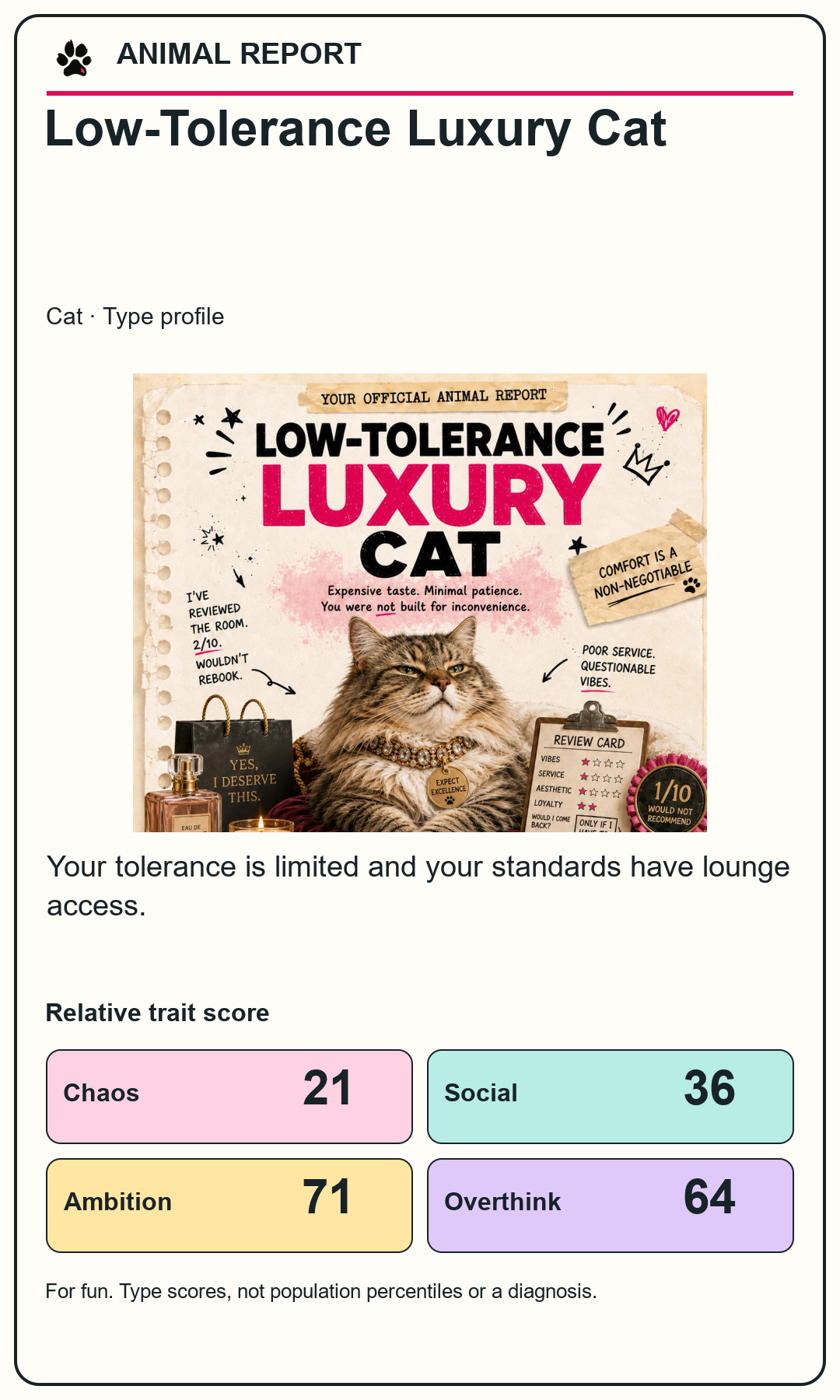Select the pink Chaos score card
This screenshot has width=840, height=1400.
tap(229, 1097)
